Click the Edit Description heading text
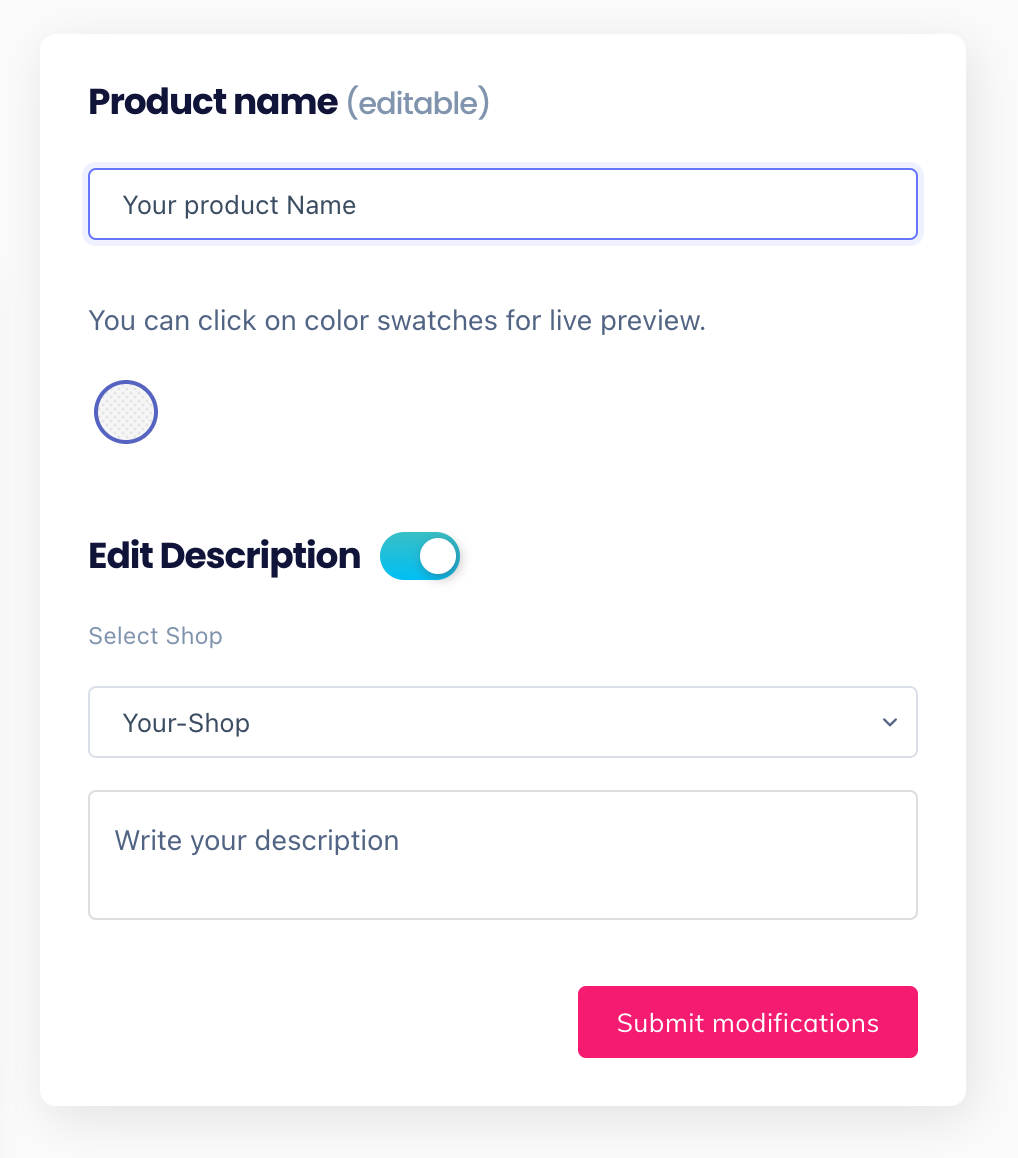This screenshot has width=1018, height=1158. tap(224, 556)
